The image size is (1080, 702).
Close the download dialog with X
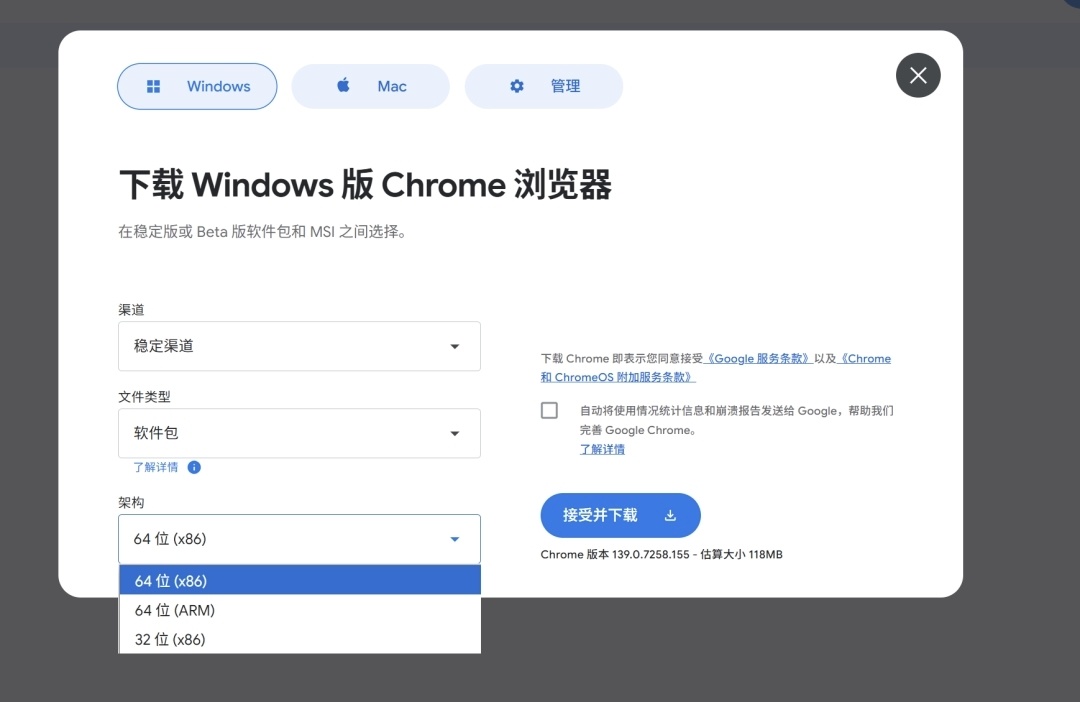[x=918, y=75]
